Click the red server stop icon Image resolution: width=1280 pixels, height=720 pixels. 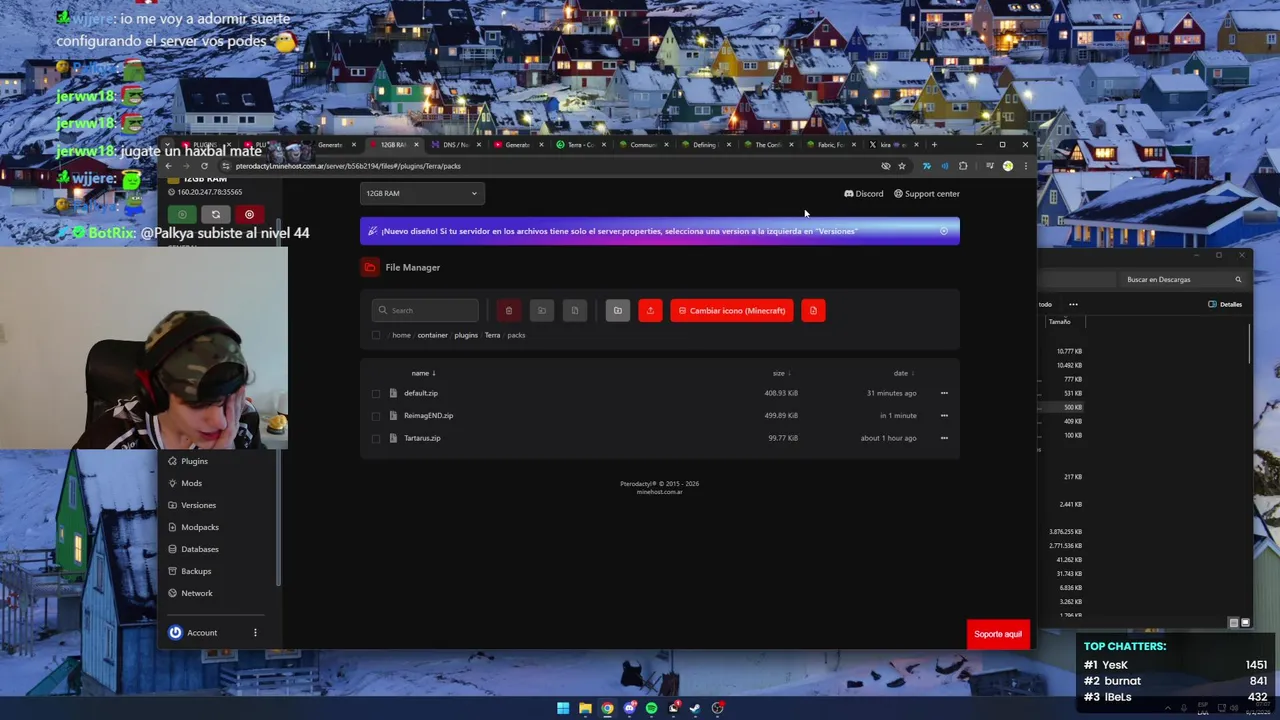click(249, 214)
